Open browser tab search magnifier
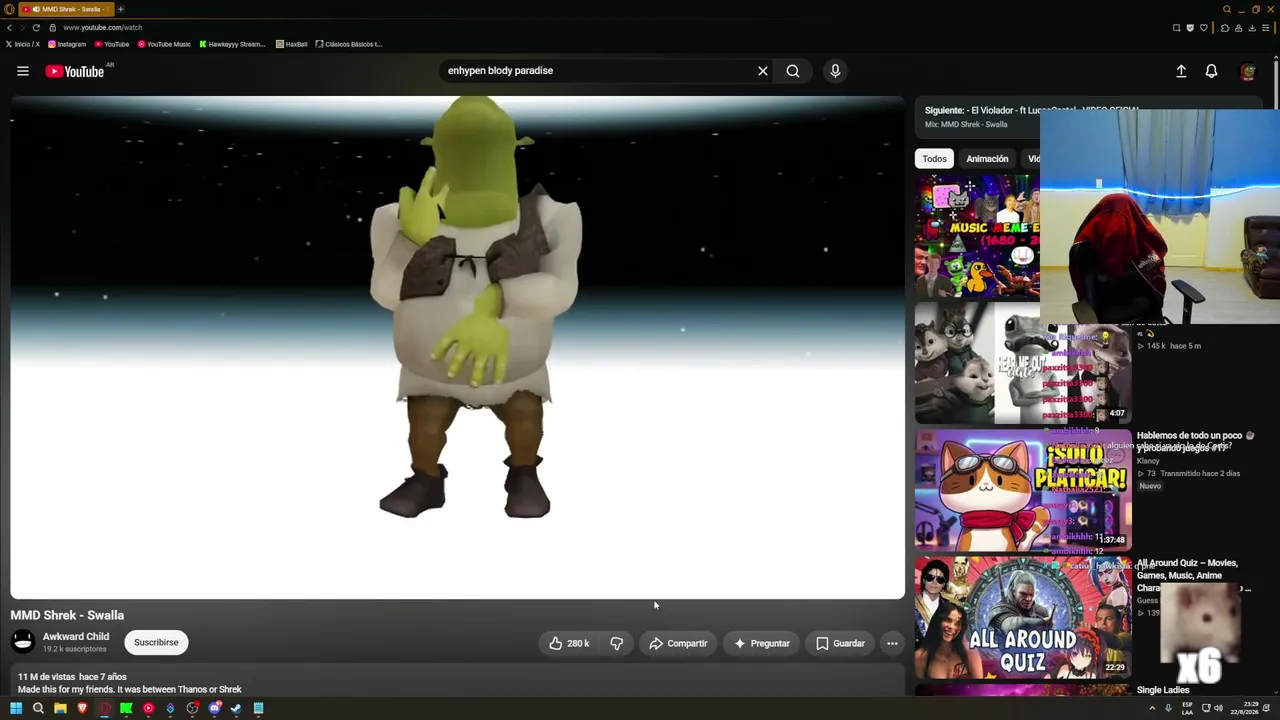 click(x=1227, y=9)
